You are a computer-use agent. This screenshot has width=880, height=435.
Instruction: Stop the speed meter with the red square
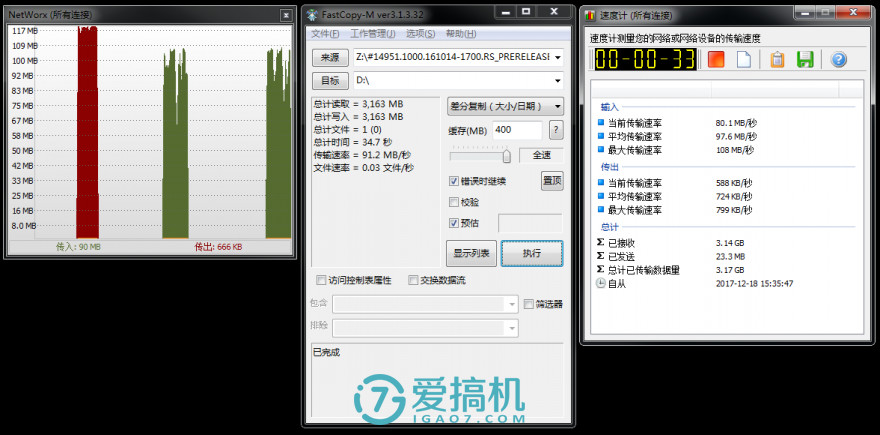(716, 59)
